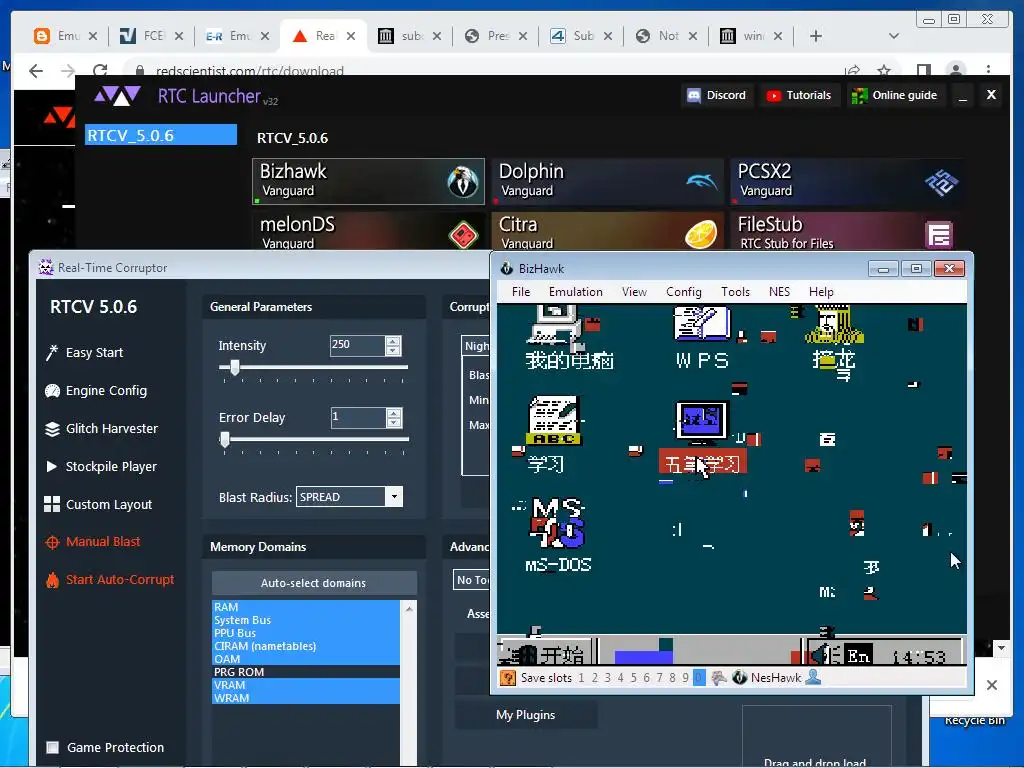1024x768 pixels.
Task: Open the Tools menu in BizHawk
Action: [735, 292]
